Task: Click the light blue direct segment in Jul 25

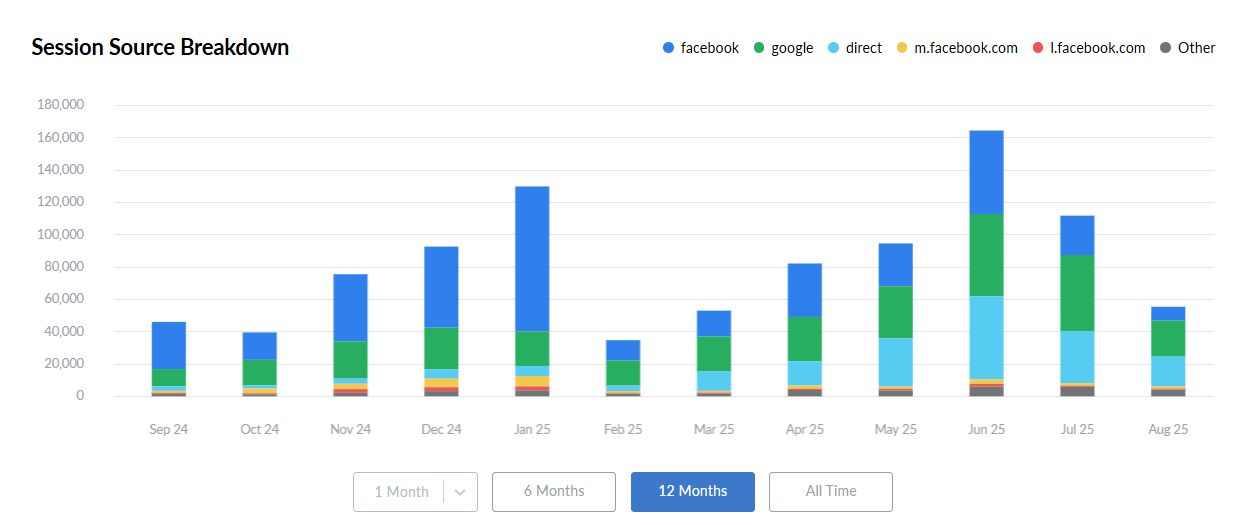Action: [x=1077, y=356]
